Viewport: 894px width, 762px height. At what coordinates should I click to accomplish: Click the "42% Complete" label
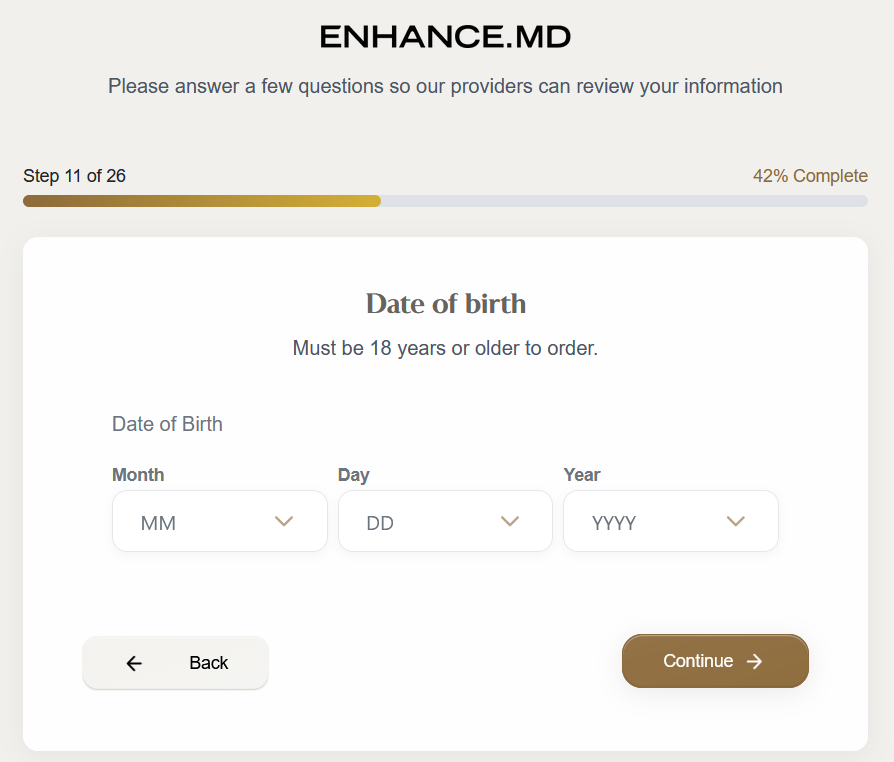click(x=810, y=176)
